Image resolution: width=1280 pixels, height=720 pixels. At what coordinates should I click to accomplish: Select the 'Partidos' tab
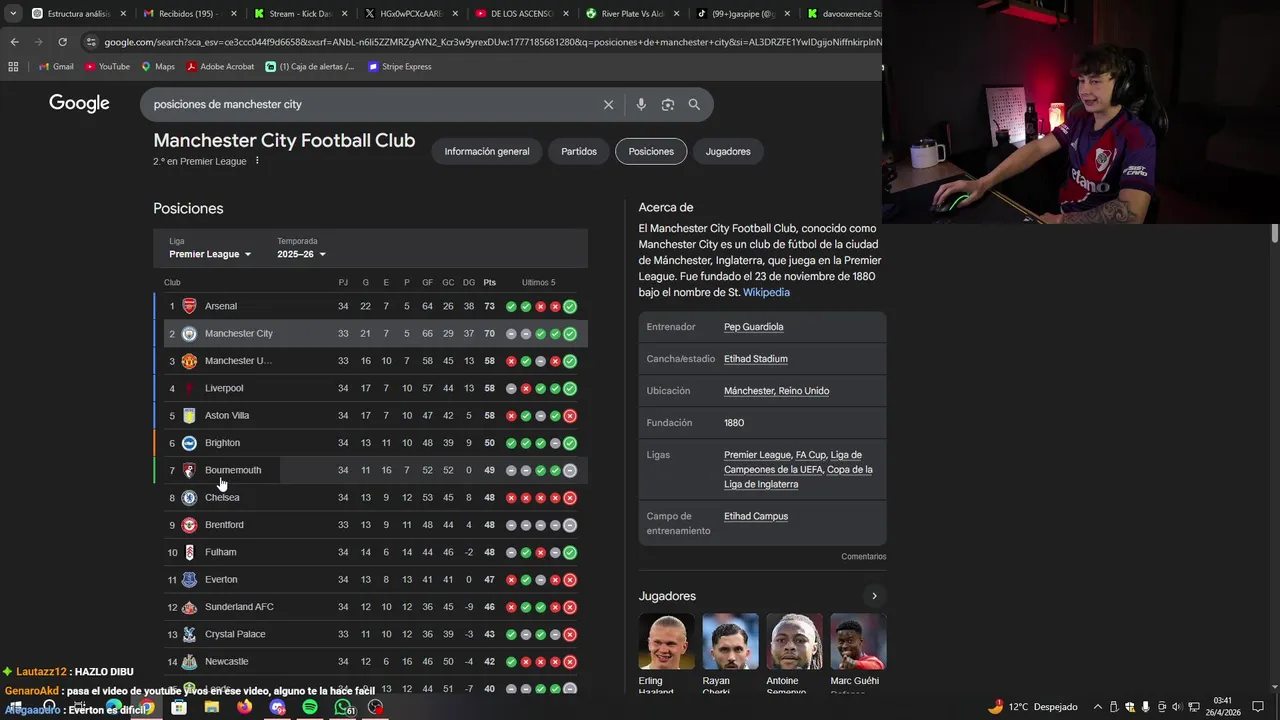[x=579, y=151]
